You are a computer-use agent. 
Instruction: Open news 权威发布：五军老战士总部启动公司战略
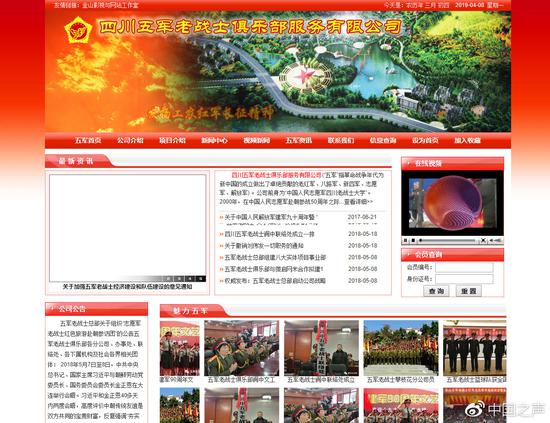click(x=275, y=281)
